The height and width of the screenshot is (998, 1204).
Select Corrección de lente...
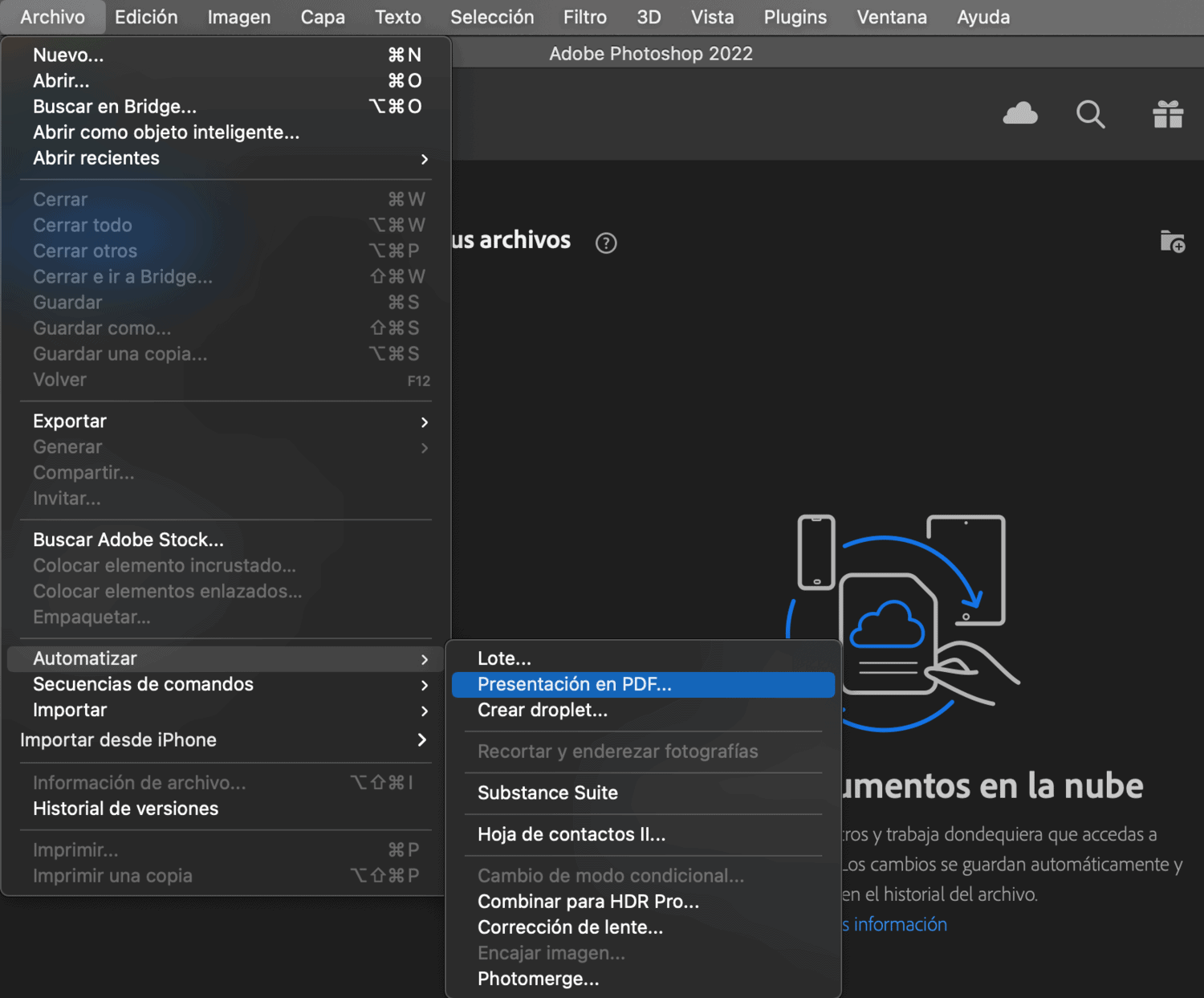click(x=643, y=927)
